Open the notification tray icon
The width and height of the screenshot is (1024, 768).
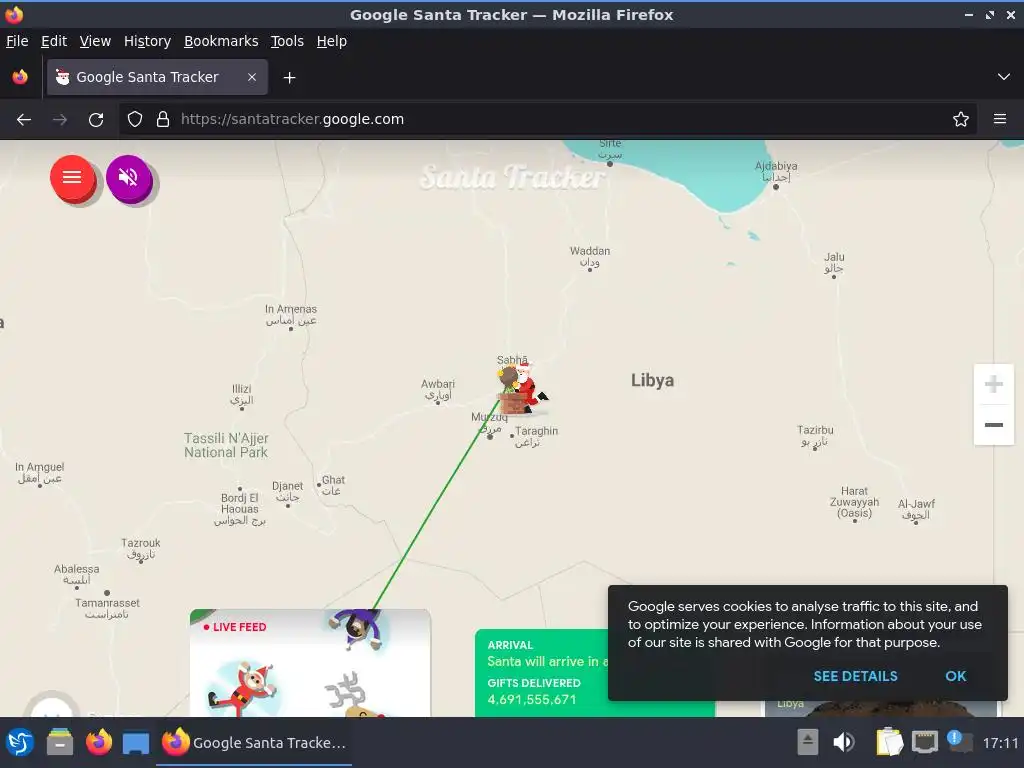click(959, 741)
